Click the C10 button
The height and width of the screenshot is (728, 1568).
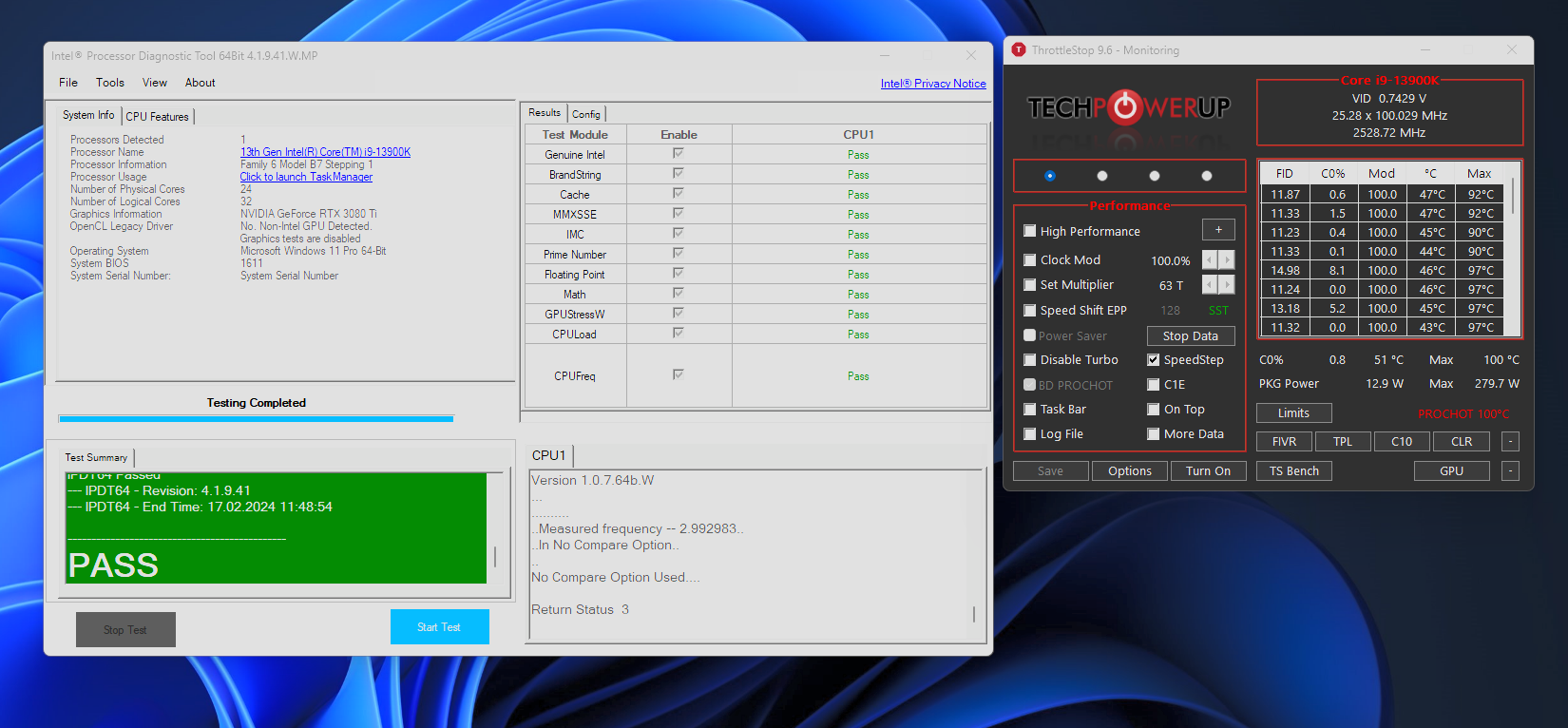coord(1402,441)
